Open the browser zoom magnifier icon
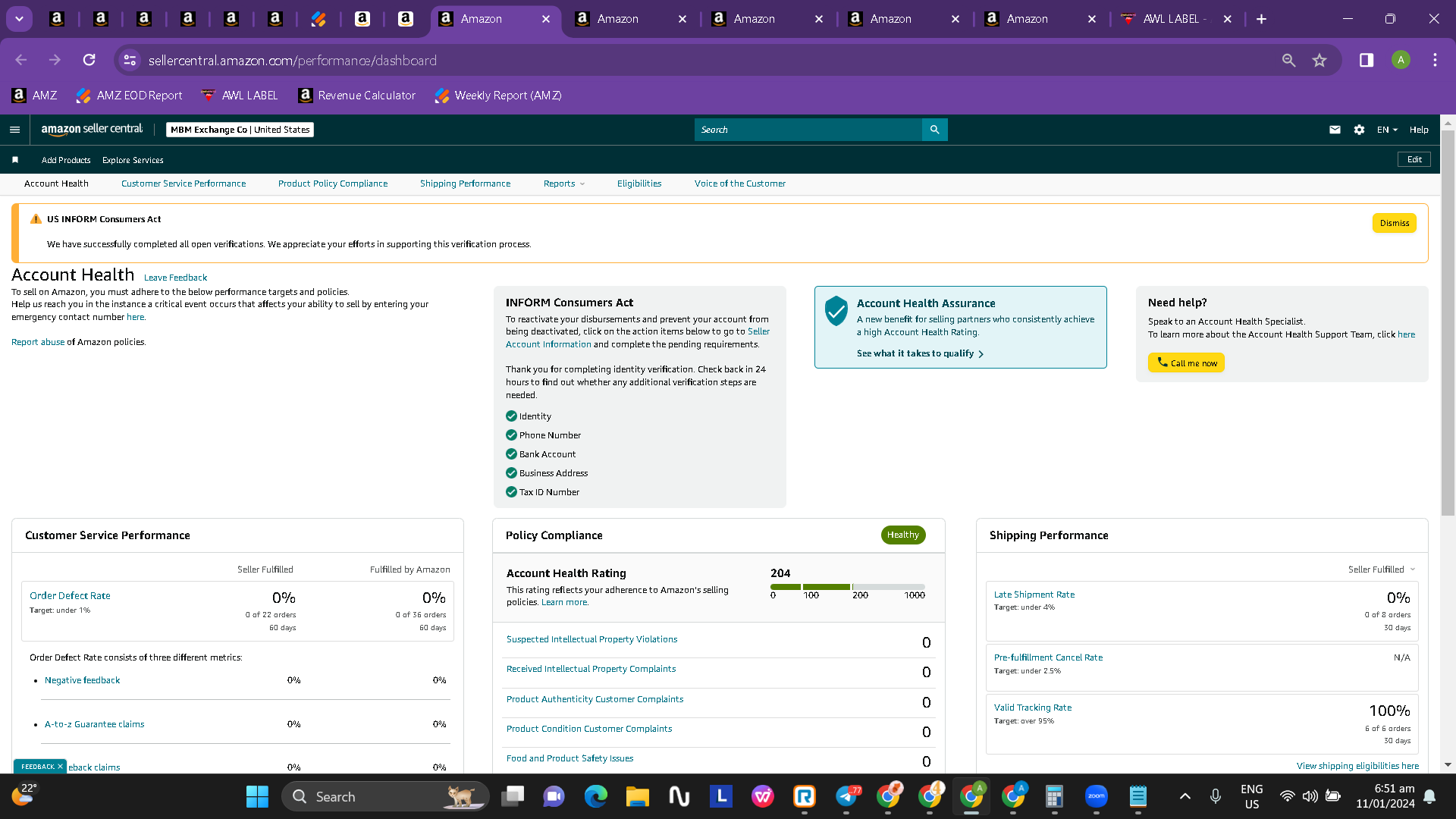 click(1288, 60)
